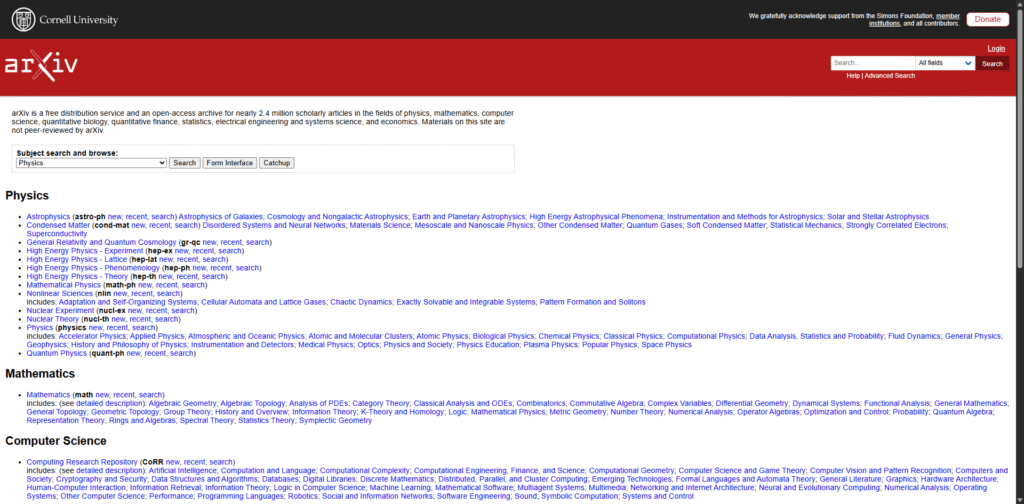Click the subject Search button

(184, 163)
